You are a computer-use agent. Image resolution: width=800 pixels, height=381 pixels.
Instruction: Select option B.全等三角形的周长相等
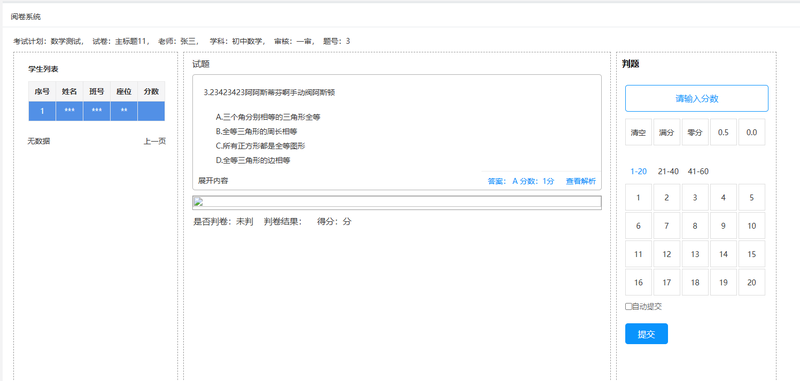coord(256,131)
